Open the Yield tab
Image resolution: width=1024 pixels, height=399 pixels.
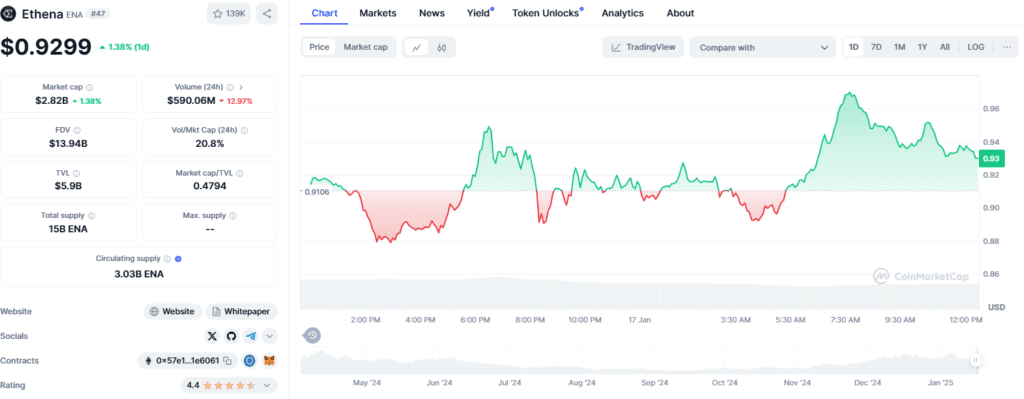click(479, 13)
